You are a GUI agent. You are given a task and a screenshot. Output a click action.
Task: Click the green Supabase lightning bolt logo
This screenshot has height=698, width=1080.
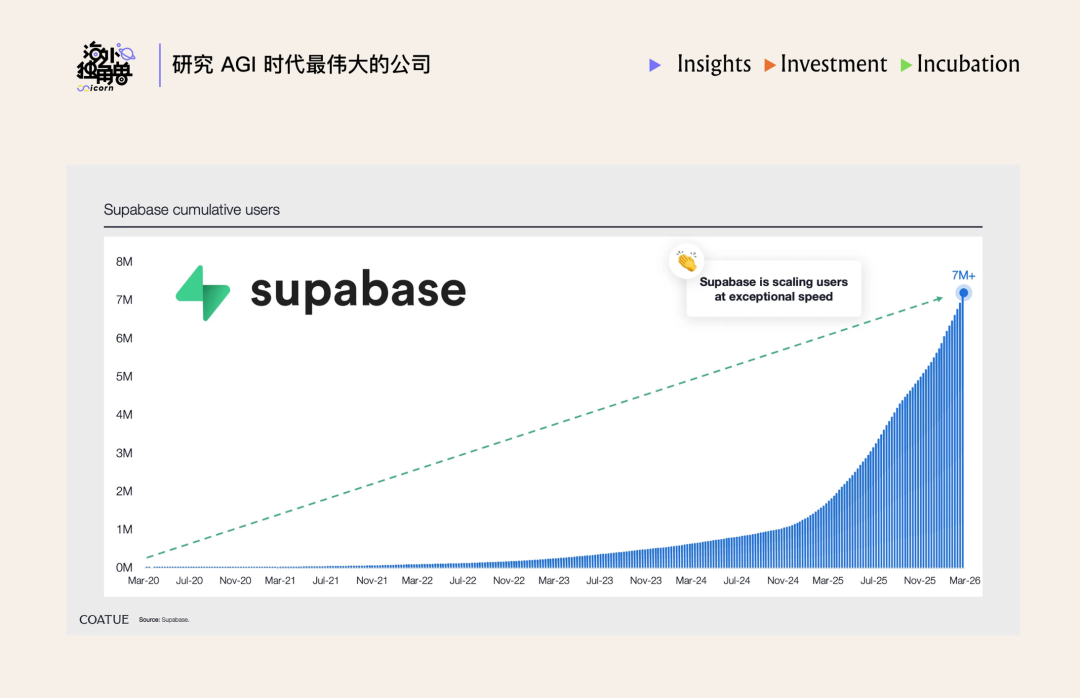coord(202,293)
